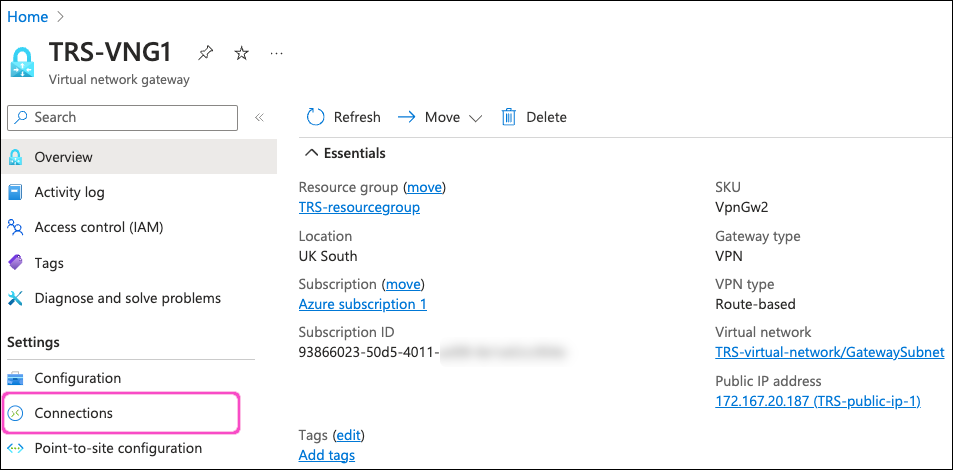This screenshot has height=470, width=953.
Task: Click the Access control (IAM) icon
Action: [x=16, y=227]
